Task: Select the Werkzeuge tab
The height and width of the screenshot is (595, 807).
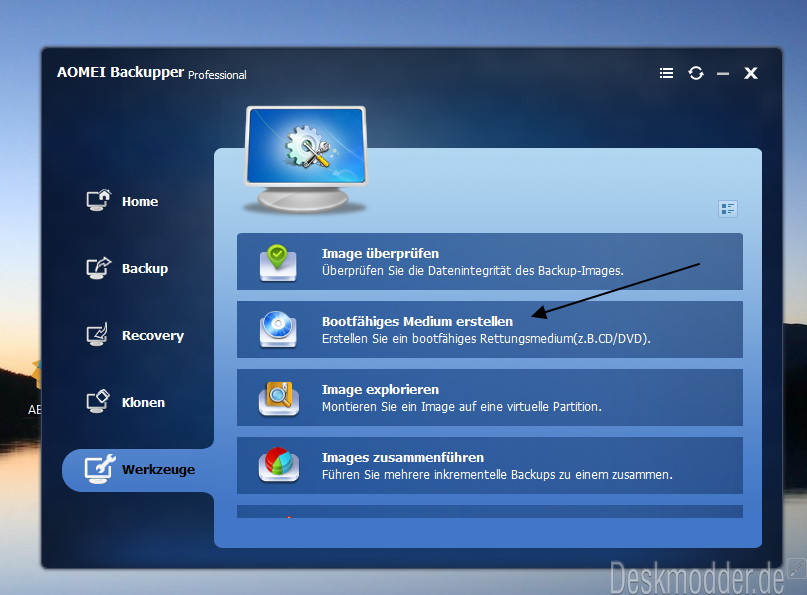Action: click(138, 469)
